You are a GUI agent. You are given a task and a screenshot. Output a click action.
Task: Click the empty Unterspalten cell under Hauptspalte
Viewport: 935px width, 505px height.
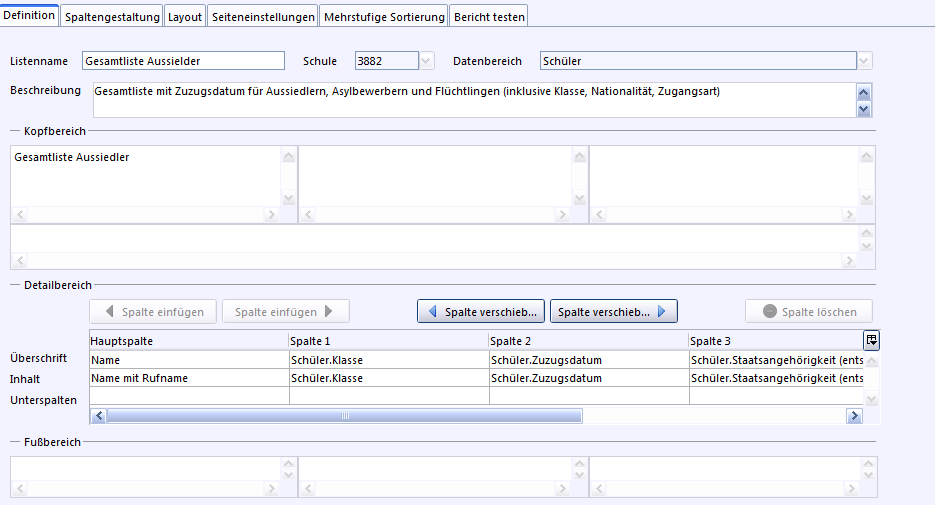tap(189, 396)
